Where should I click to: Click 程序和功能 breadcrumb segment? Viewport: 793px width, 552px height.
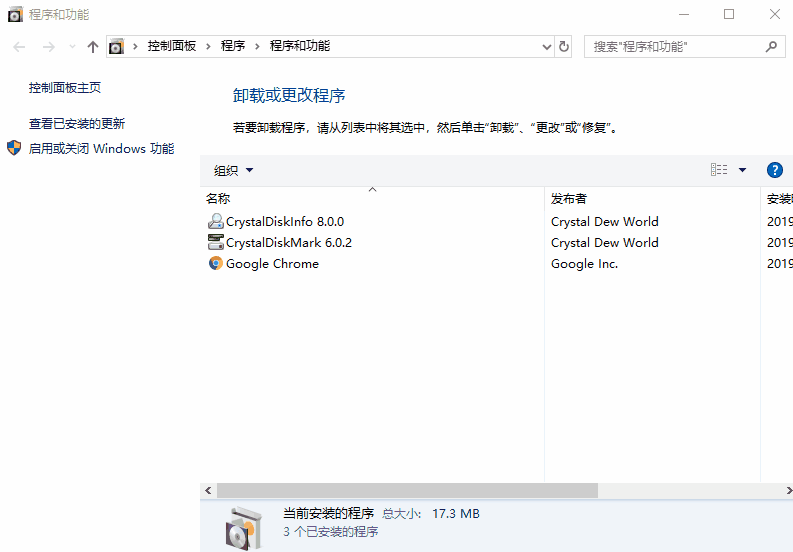(x=300, y=46)
